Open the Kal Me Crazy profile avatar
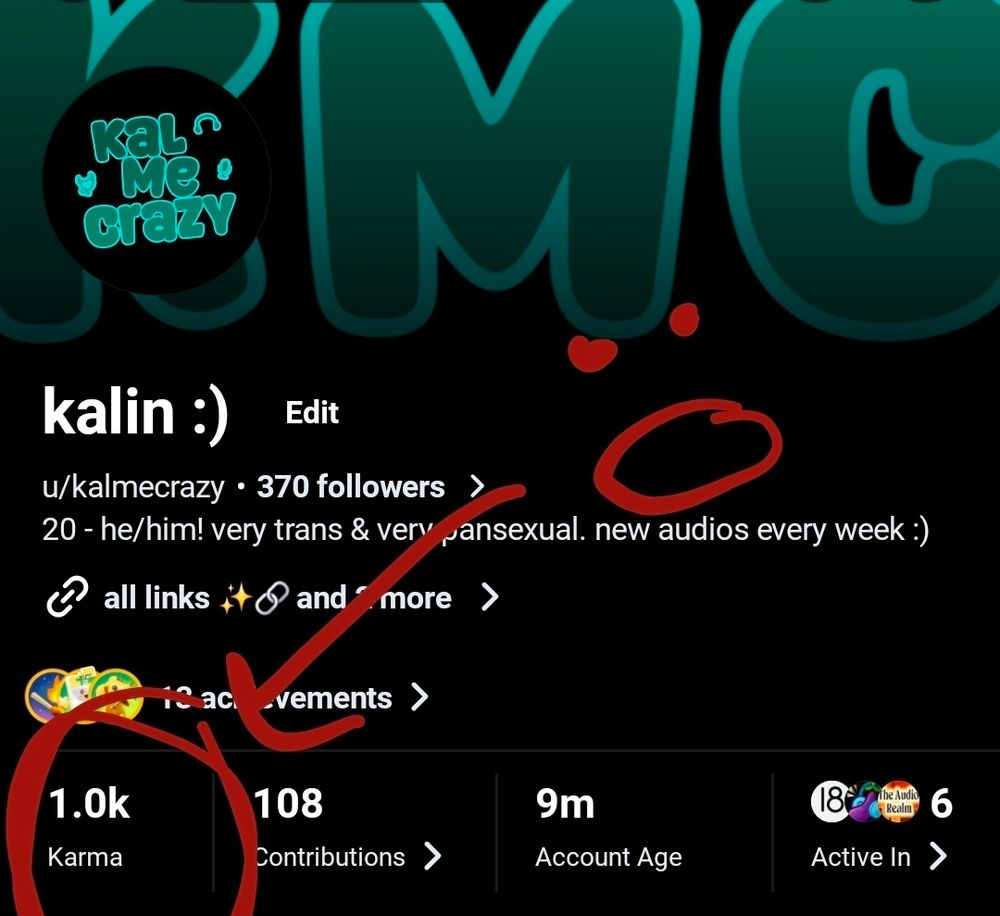Viewport: 1000px width, 916px height. coord(157,181)
